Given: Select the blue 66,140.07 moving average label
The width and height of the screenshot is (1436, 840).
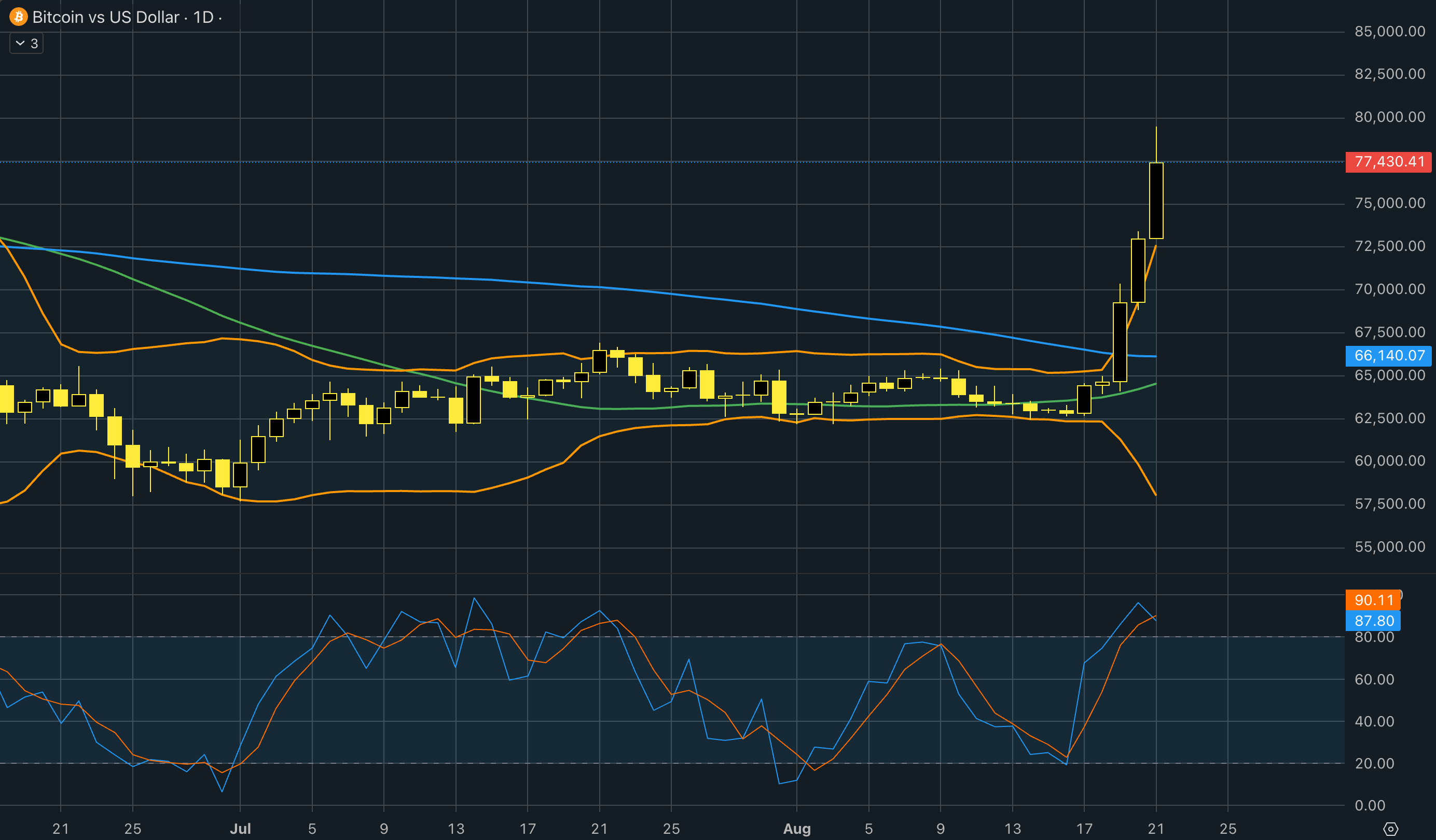Looking at the screenshot, I should click(x=1389, y=356).
